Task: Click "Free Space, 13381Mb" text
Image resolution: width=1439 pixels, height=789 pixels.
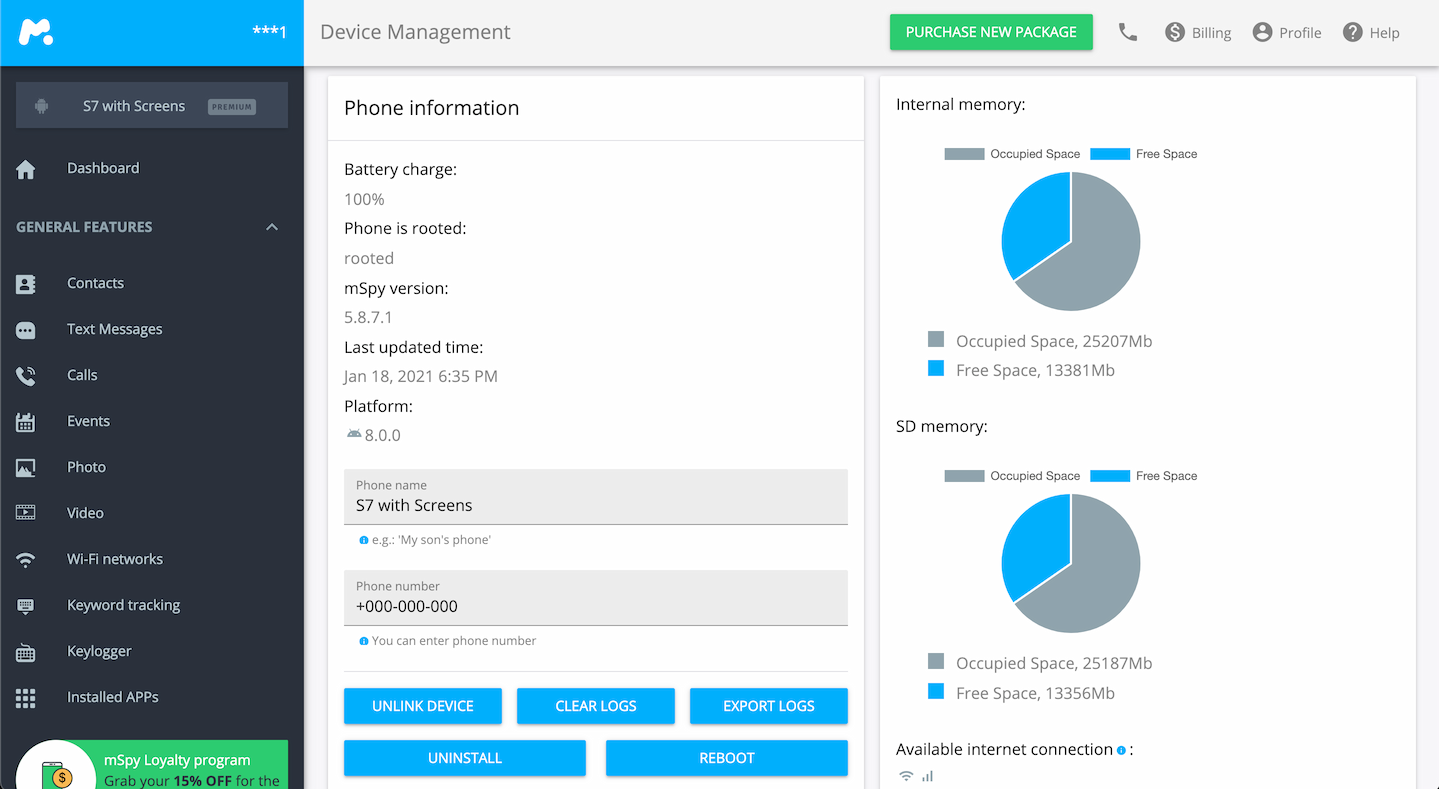Action: 1035,370
